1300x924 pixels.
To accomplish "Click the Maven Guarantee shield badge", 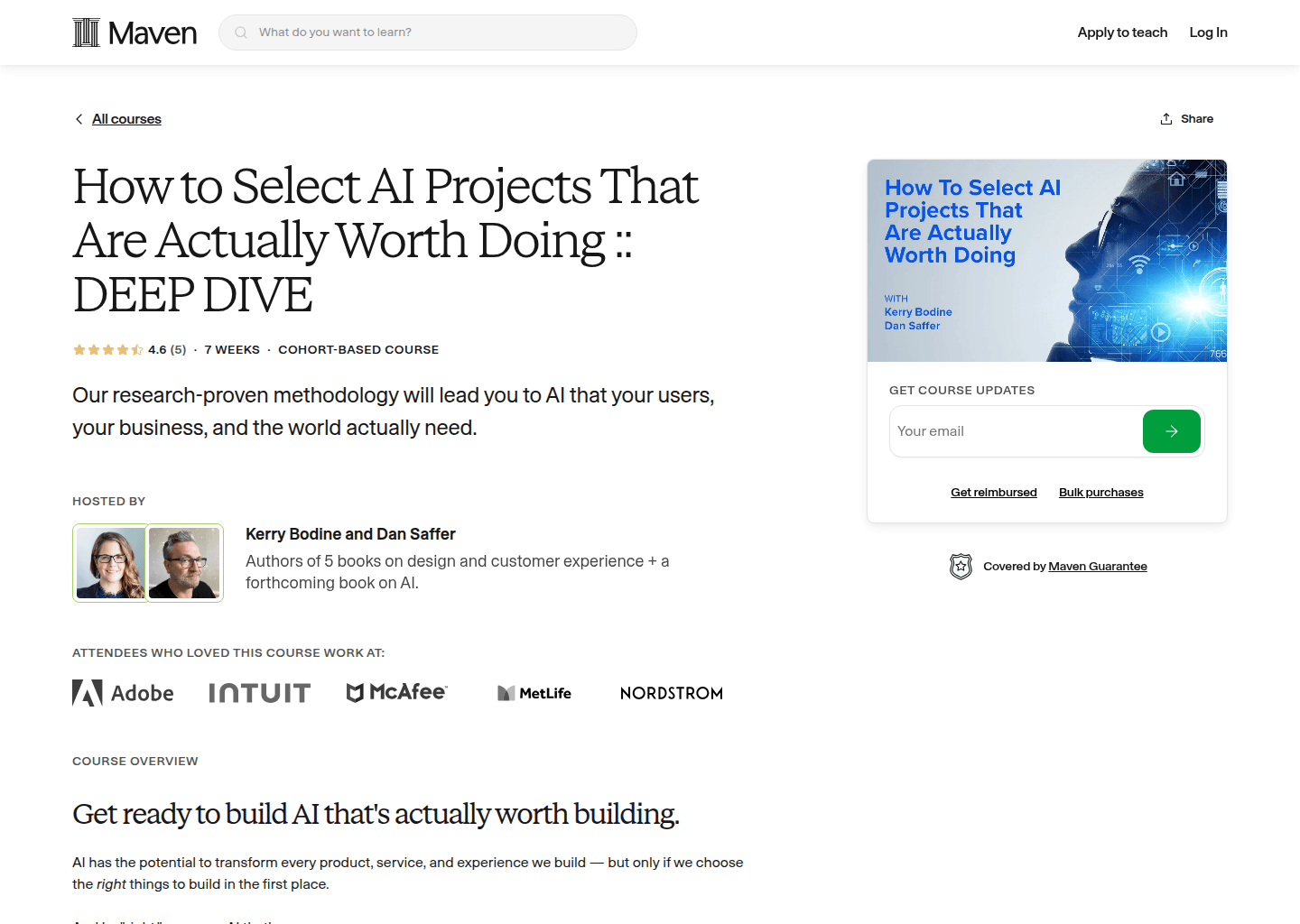I will (961, 566).
